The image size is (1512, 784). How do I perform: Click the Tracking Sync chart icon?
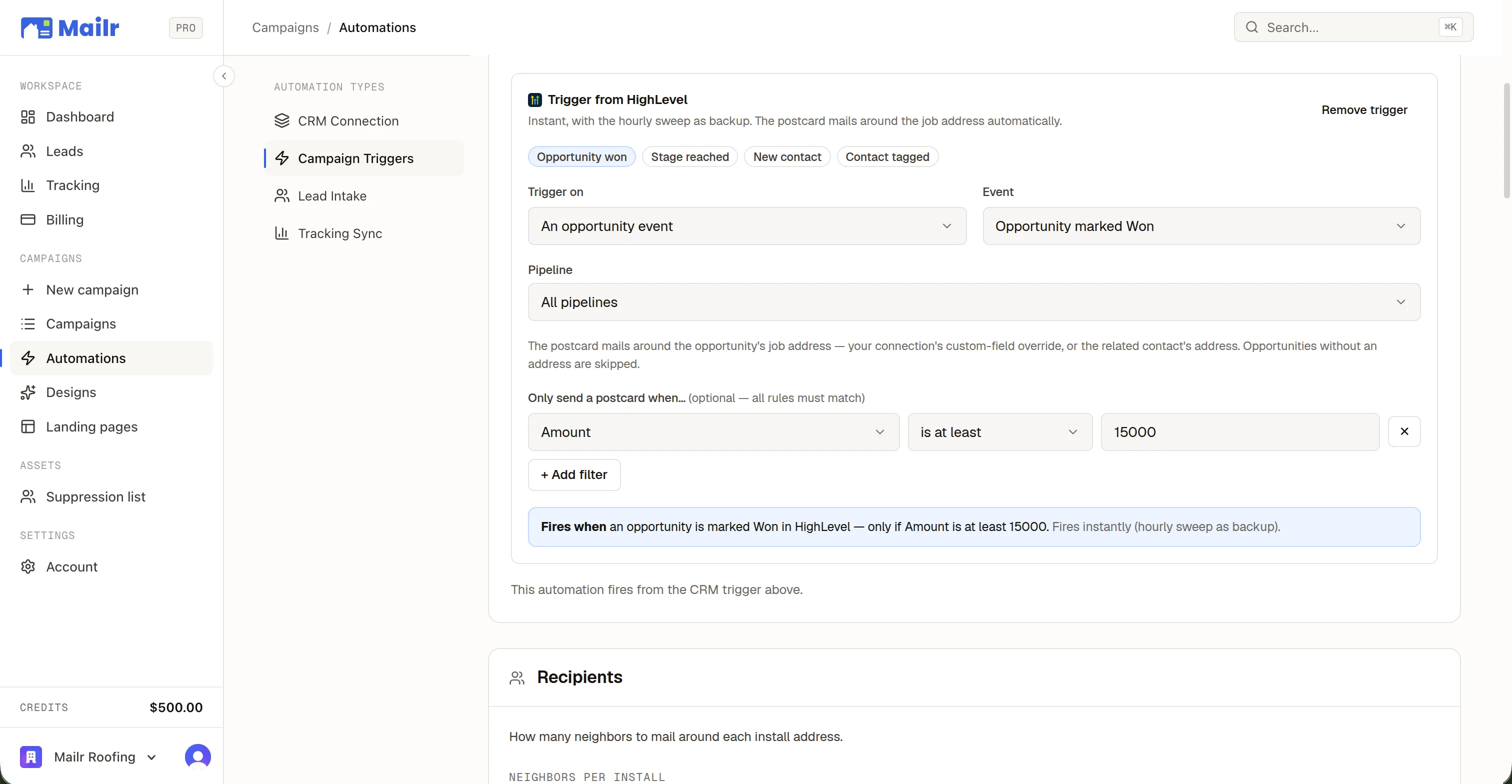pyautogui.click(x=281, y=233)
